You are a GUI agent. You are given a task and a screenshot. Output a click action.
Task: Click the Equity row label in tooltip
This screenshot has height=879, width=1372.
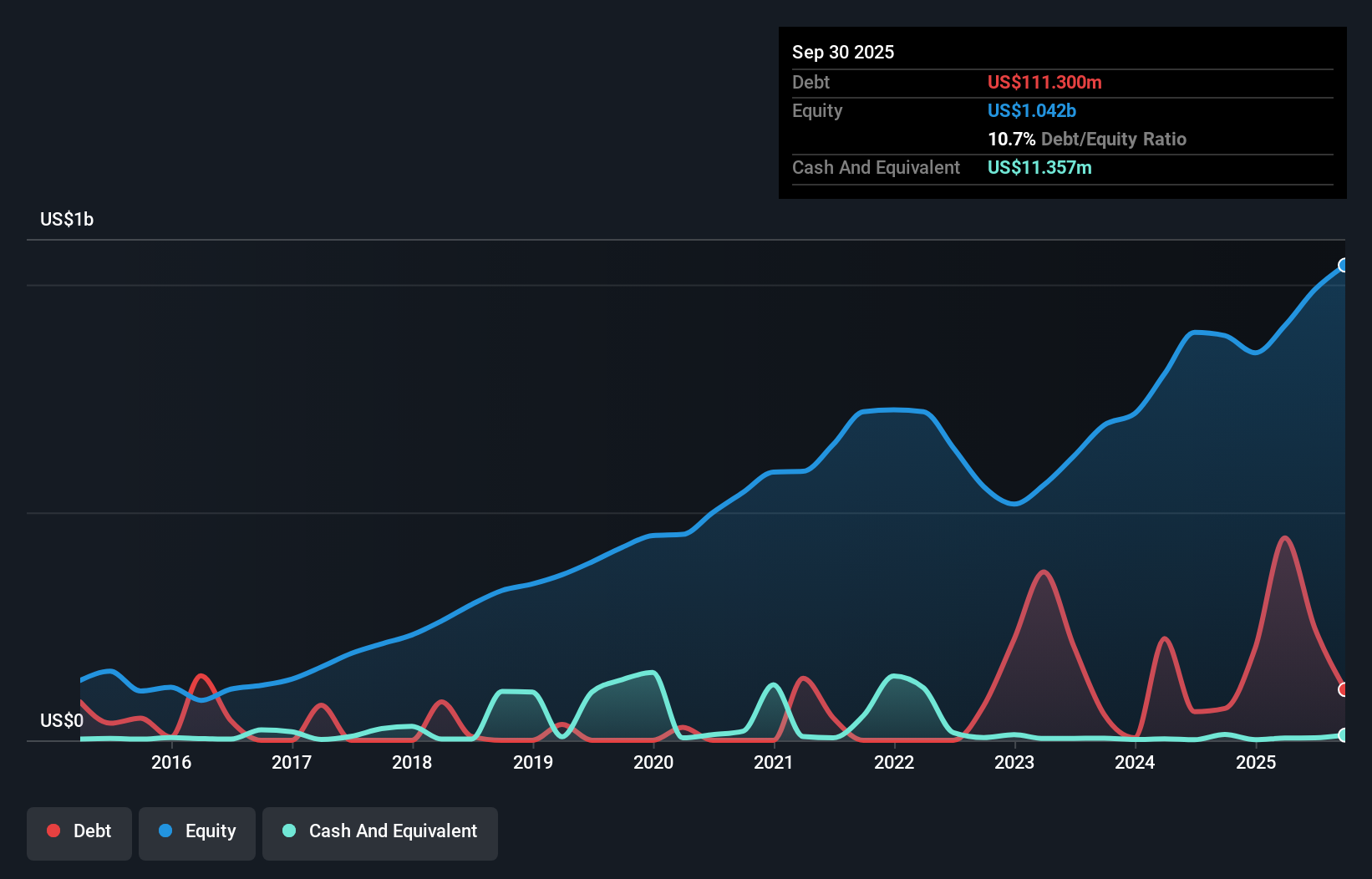pos(817,110)
